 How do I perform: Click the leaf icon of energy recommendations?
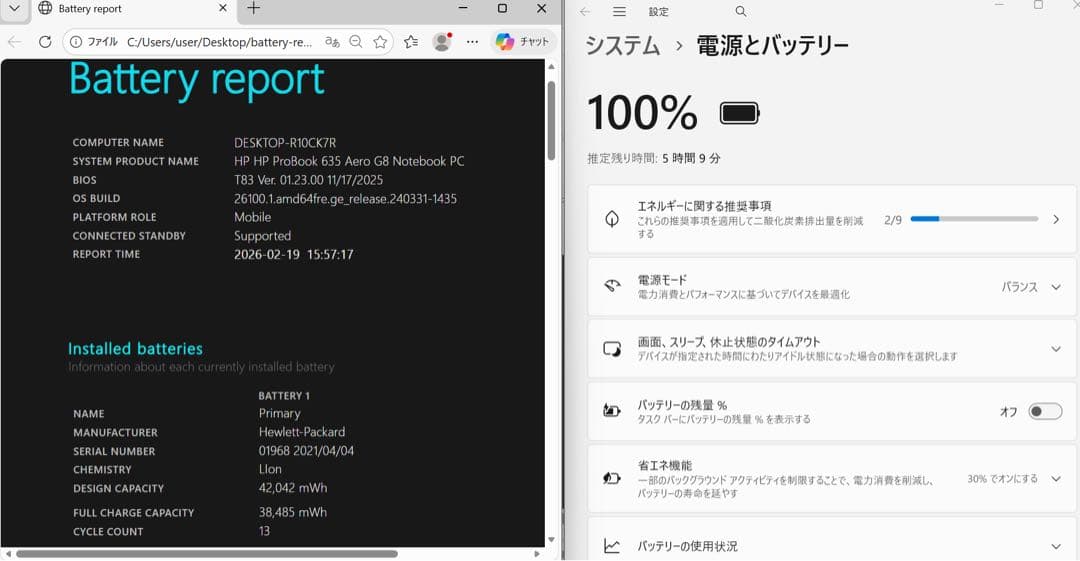click(612, 220)
